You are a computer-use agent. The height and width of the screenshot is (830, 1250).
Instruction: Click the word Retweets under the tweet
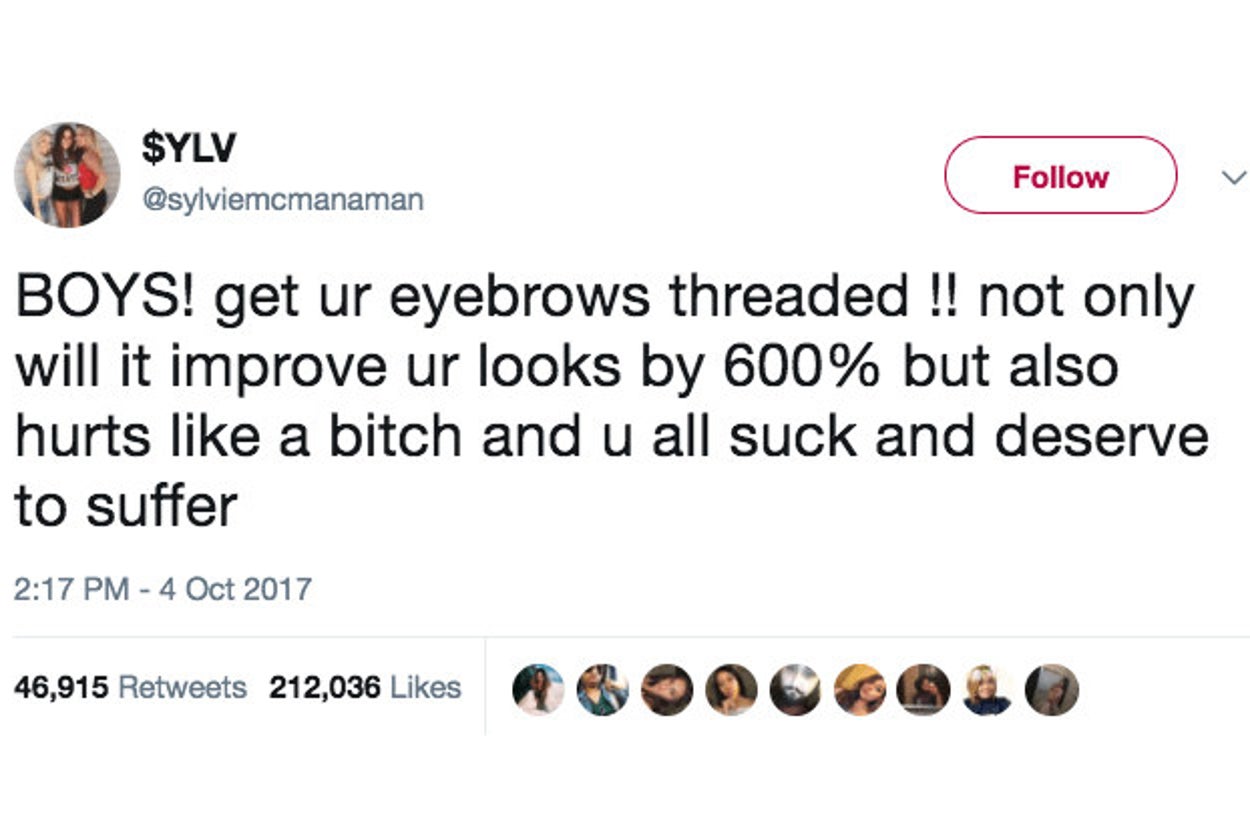click(182, 688)
